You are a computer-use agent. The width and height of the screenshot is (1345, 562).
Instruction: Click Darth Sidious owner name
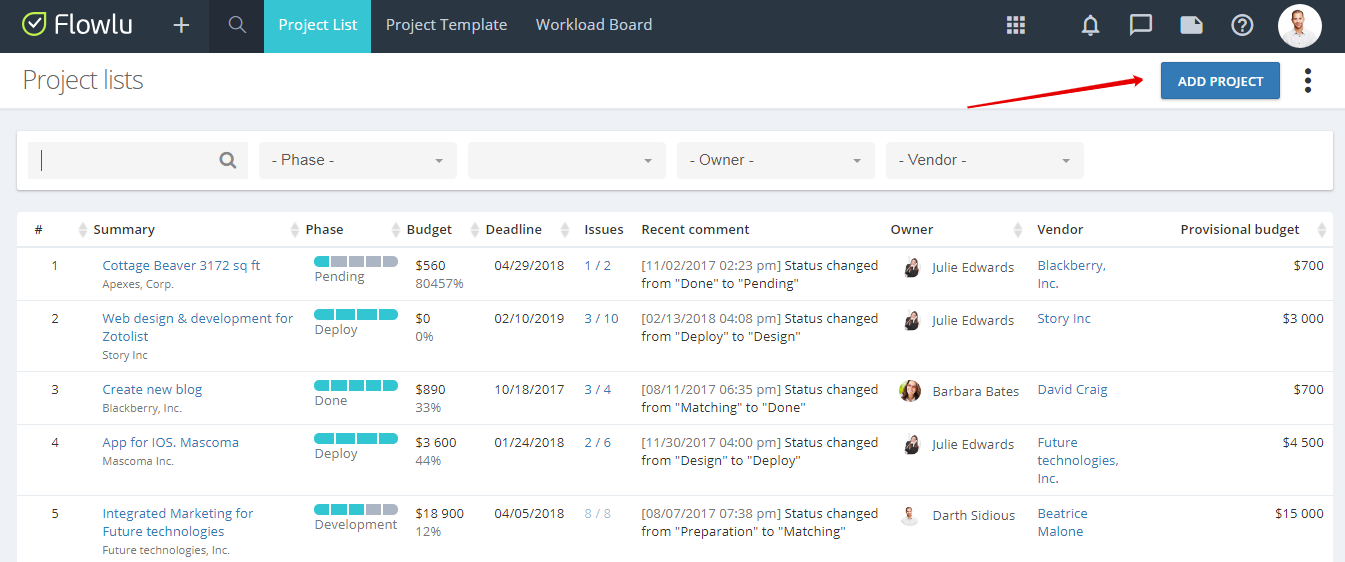[974, 516]
